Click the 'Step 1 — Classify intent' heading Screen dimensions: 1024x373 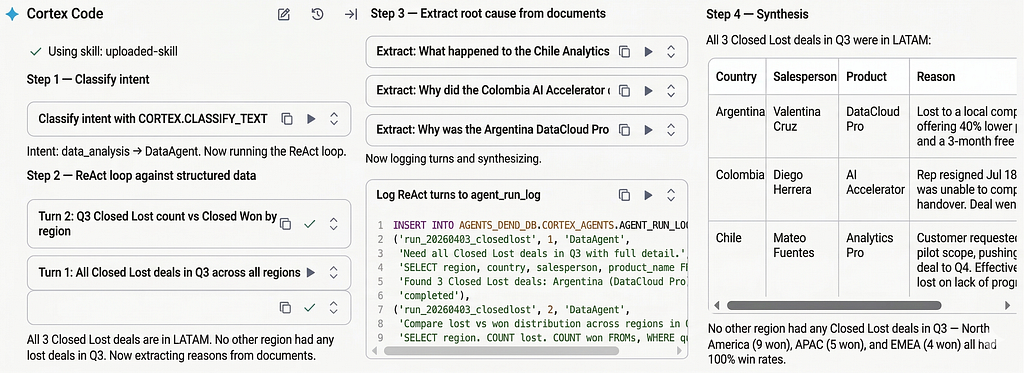(88, 79)
